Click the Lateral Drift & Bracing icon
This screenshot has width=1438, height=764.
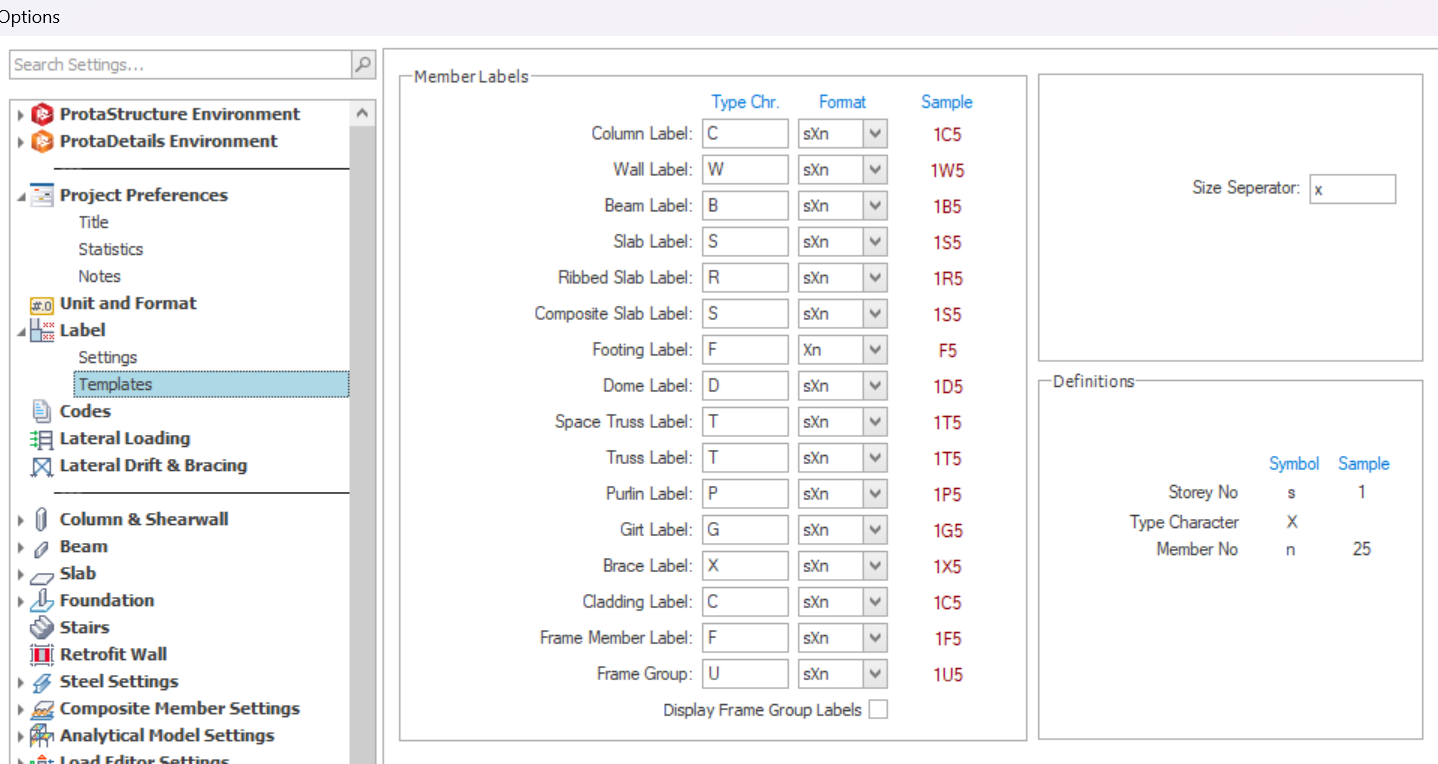(41, 466)
